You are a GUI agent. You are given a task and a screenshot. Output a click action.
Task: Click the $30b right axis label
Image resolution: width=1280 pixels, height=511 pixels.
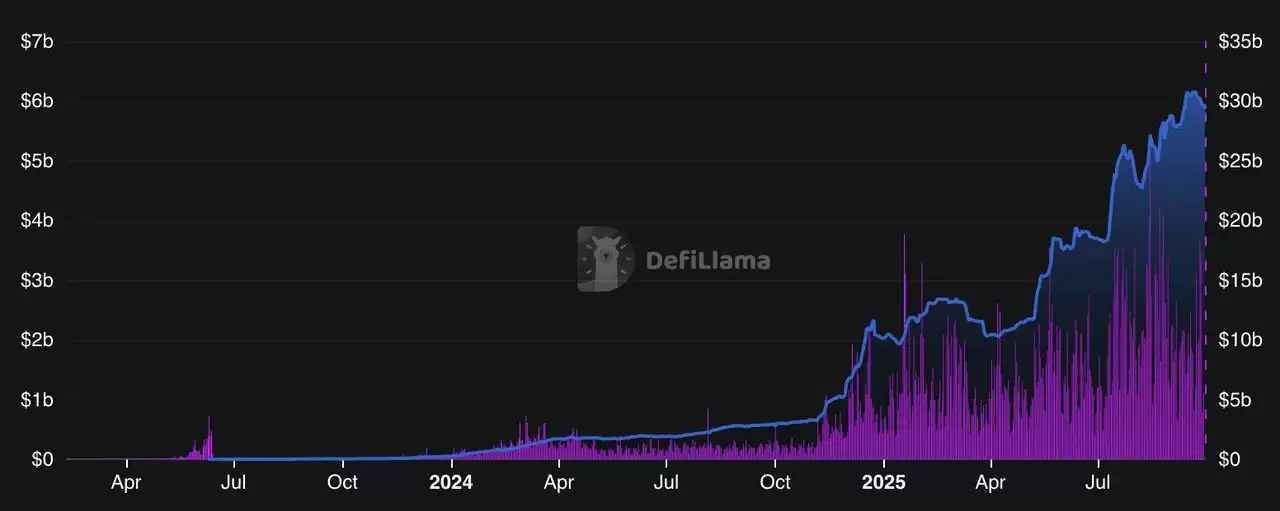1238,101
